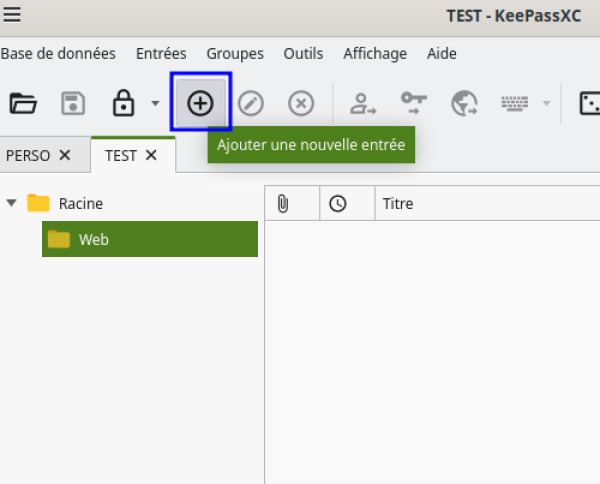Viewport: 600px width, 484px height.
Task: Open the password generator dice icon
Action: tap(590, 103)
